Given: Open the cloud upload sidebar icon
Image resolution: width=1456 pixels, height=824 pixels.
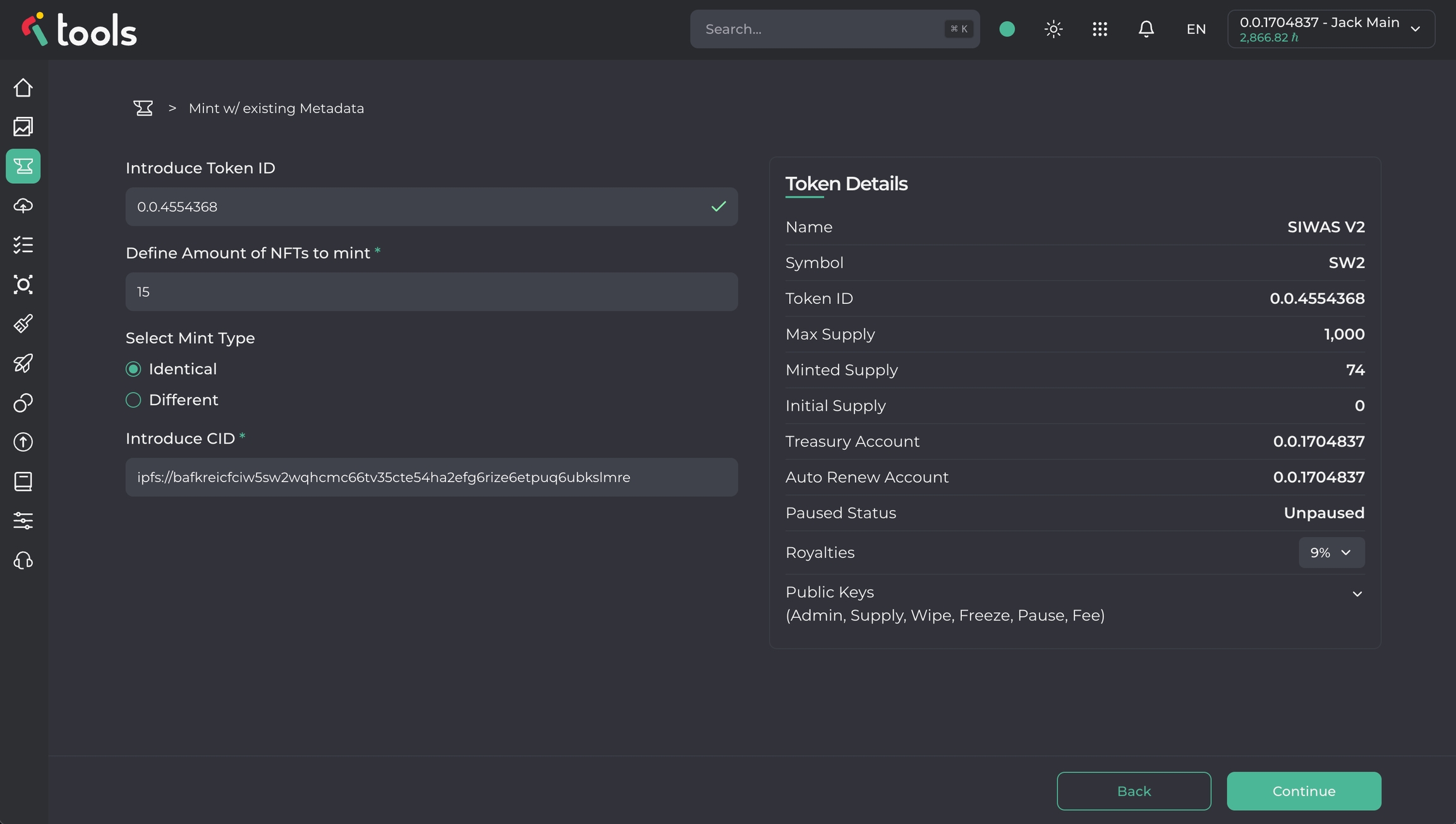Looking at the screenshot, I should (23, 205).
